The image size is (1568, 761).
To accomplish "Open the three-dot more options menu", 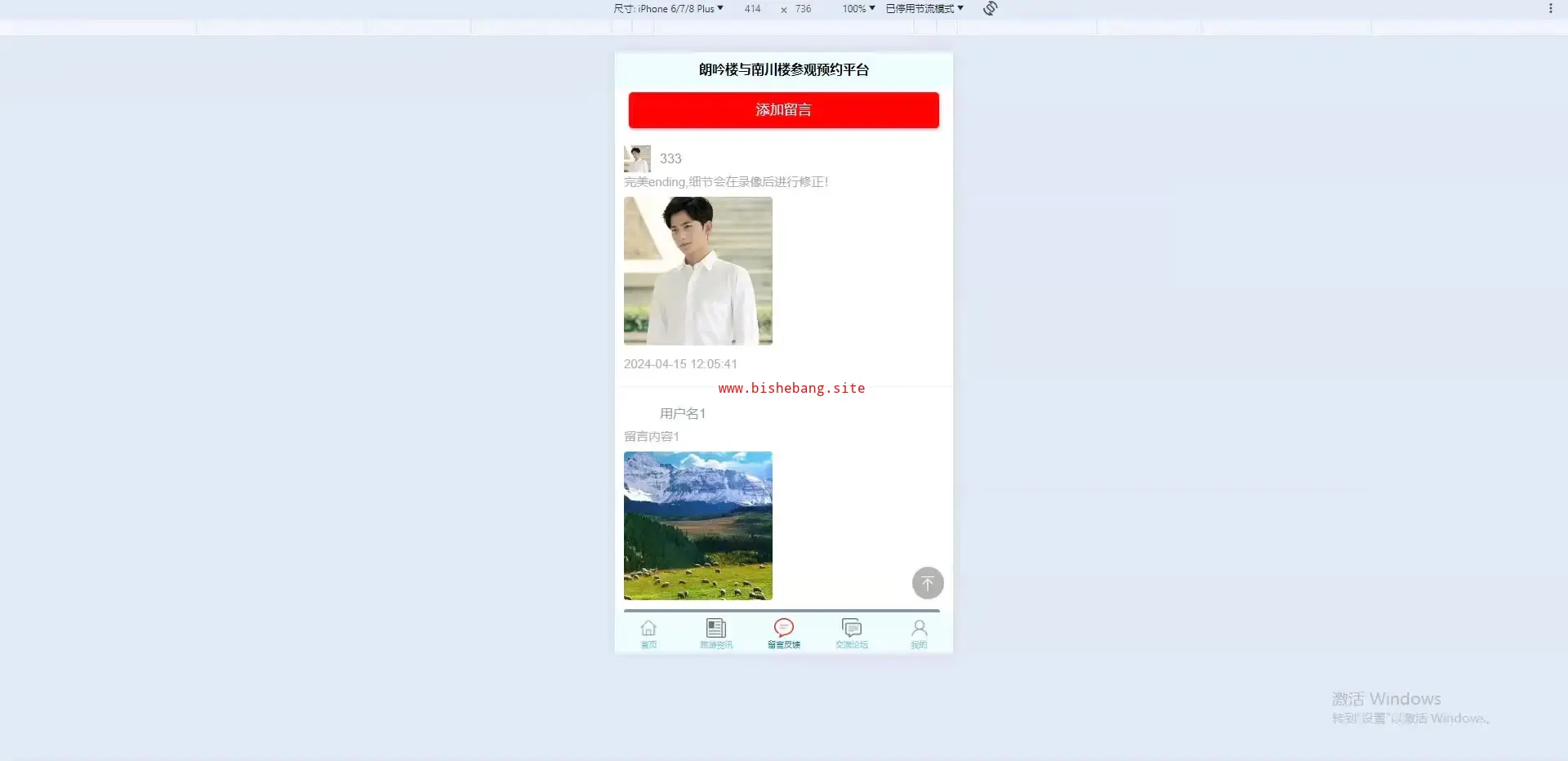I will [x=1550, y=8].
